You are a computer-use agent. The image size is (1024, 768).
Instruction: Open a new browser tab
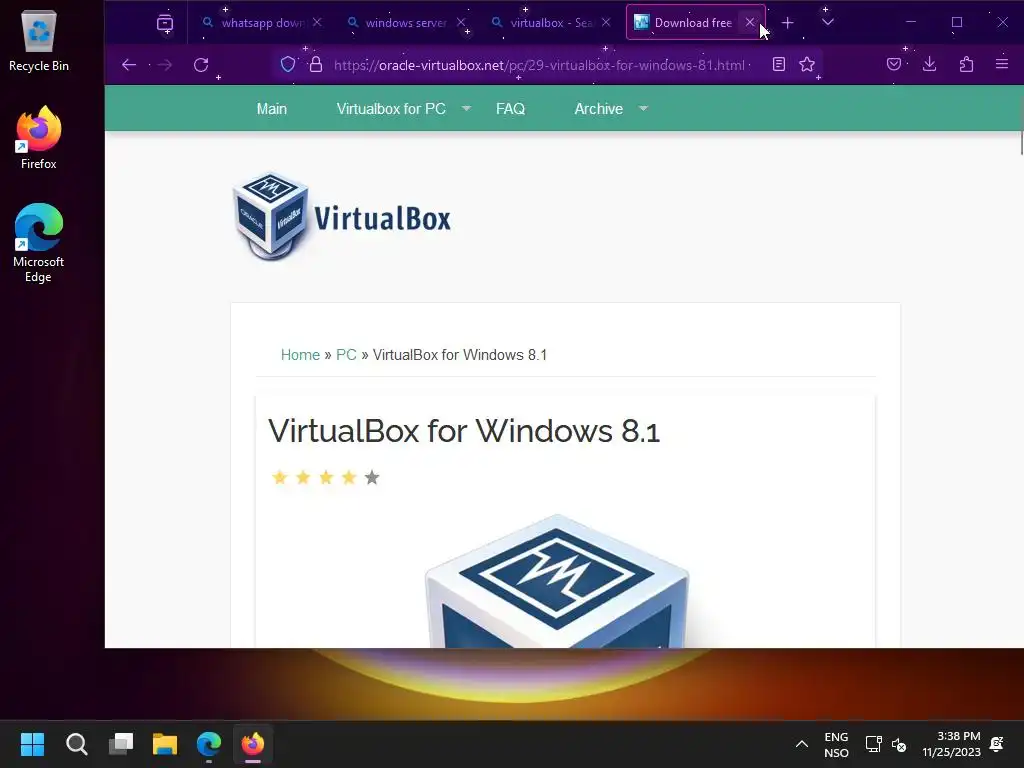[788, 23]
